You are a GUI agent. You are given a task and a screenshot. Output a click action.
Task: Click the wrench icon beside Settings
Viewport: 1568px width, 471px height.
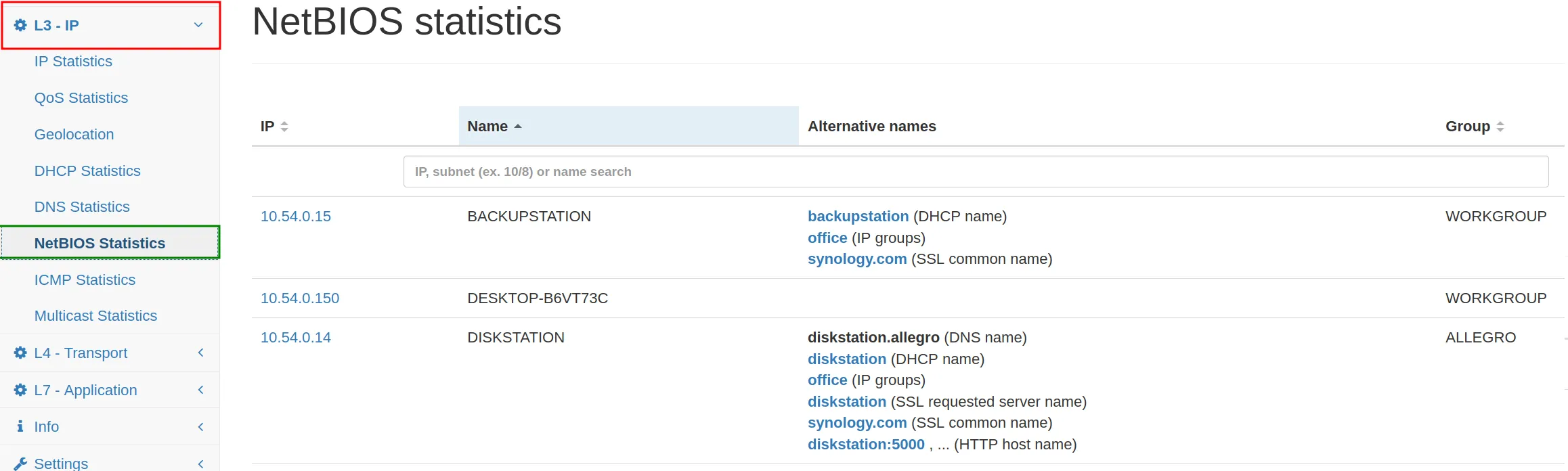20,464
